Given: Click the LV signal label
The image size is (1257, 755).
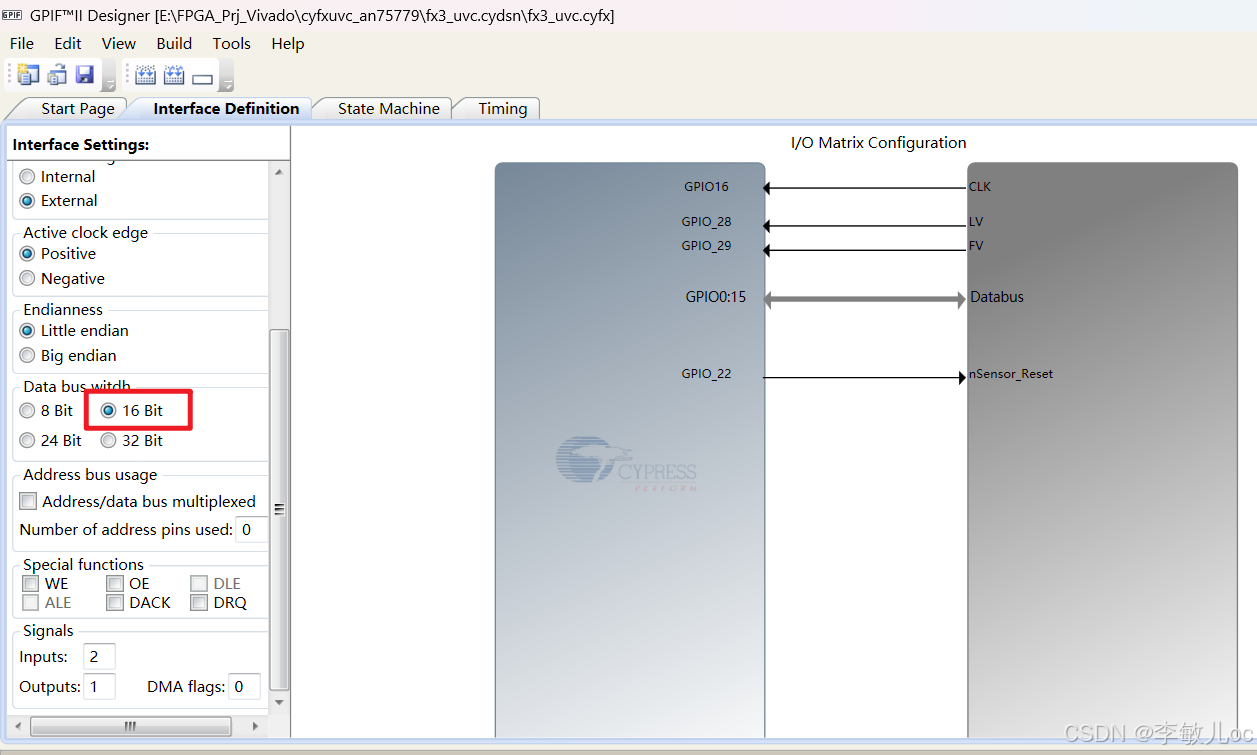Looking at the screenshot, I should [976, 222].
